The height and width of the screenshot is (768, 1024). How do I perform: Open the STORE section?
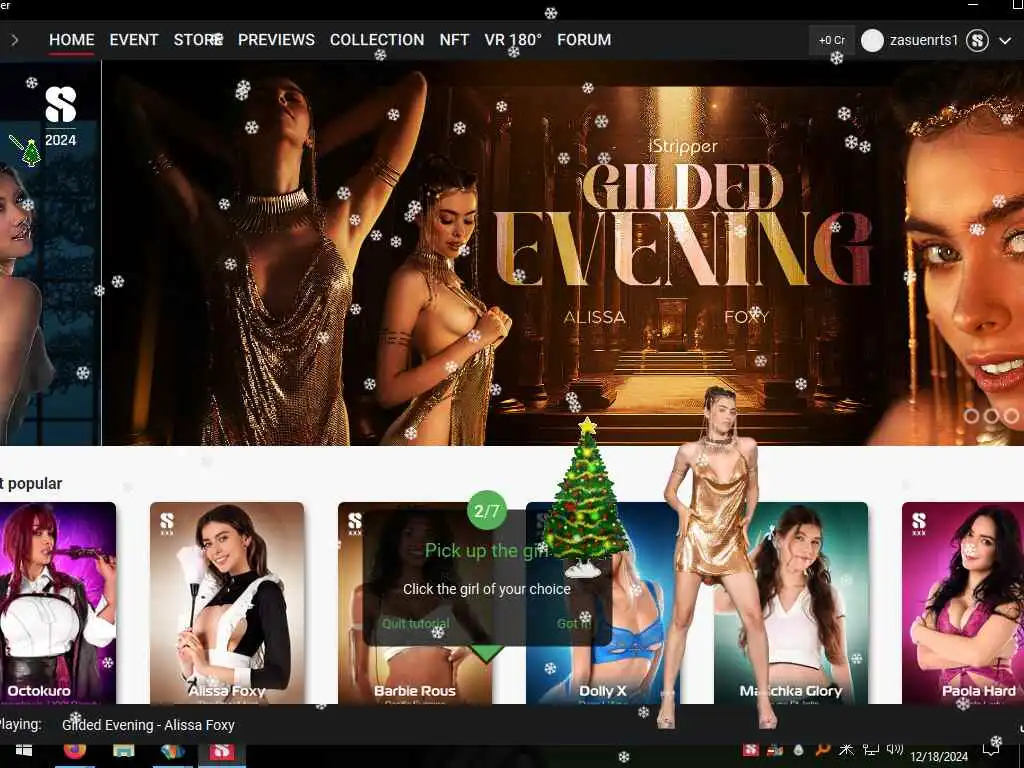(x=198, y=40)
